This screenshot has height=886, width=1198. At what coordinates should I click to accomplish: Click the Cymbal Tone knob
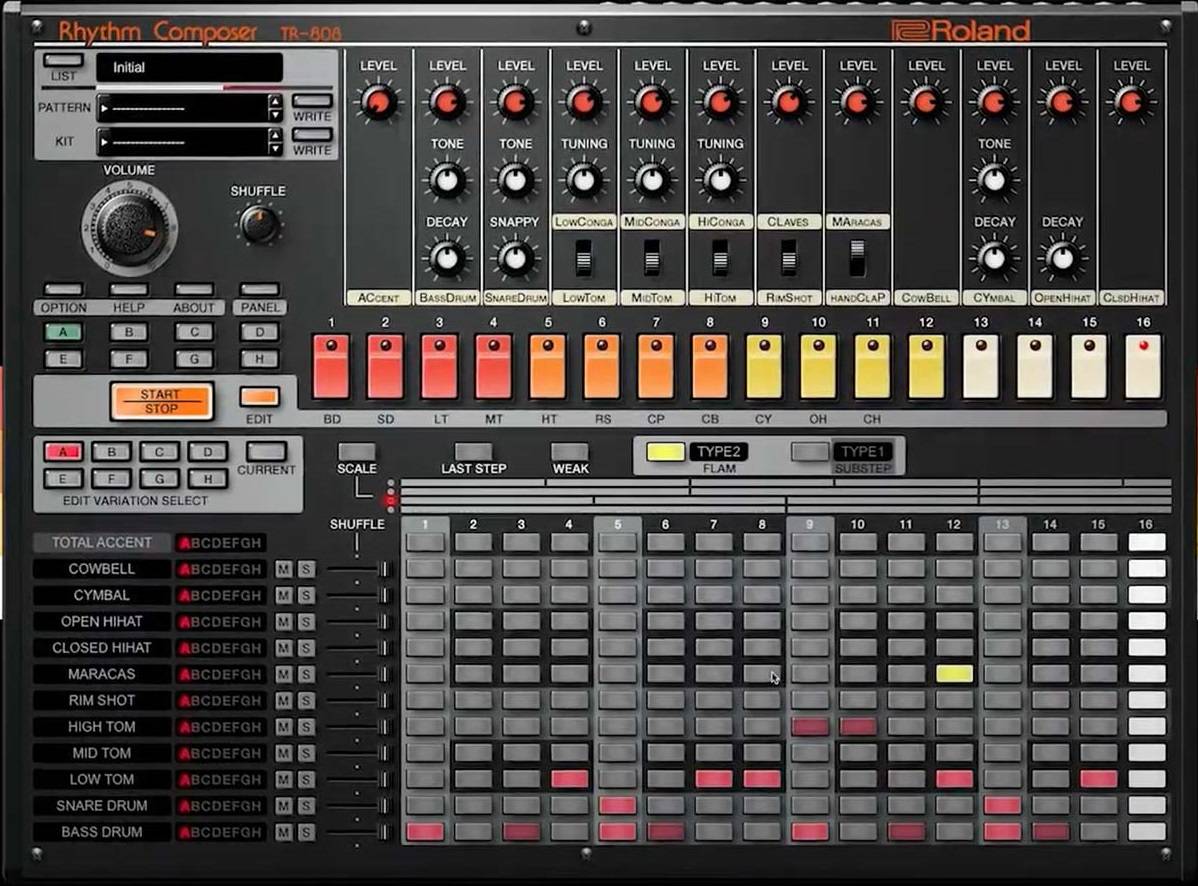click(993, 179)
